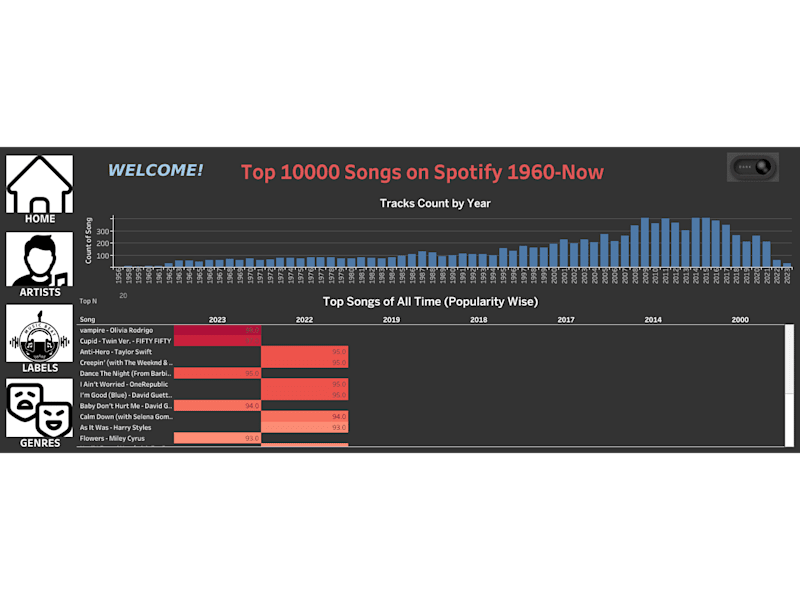This screenshot has width=800, height=600.
Task: Click the Tracks Count by Year title
Action: [435, 204]
